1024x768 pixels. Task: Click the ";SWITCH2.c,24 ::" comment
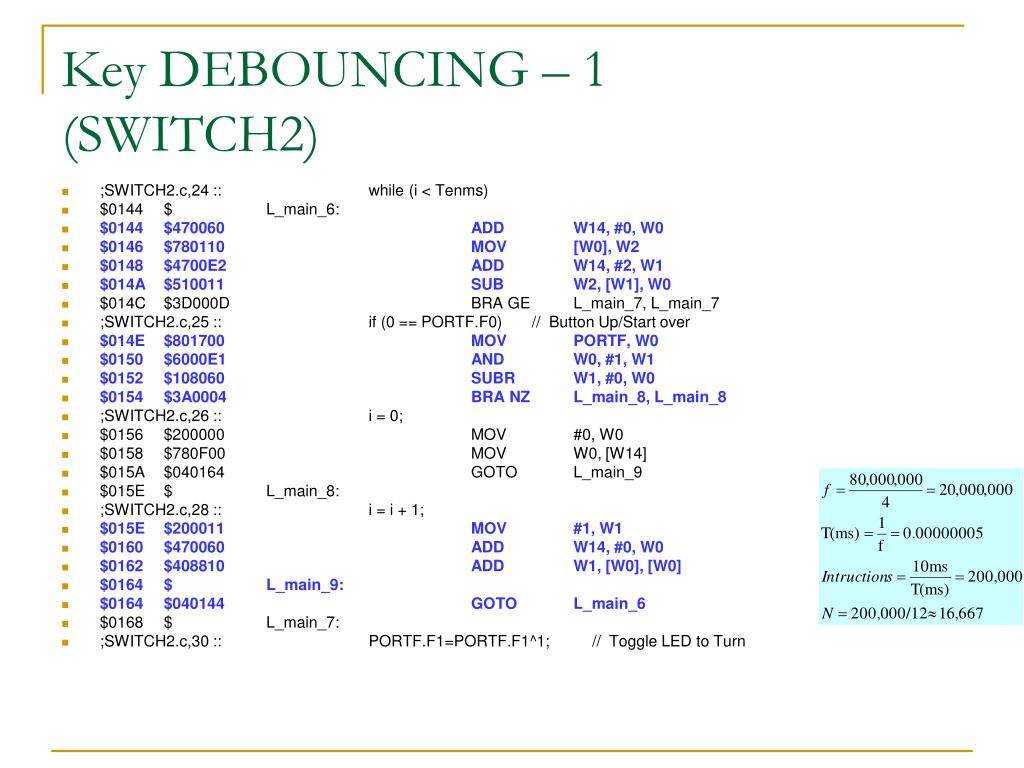(160, 191)
